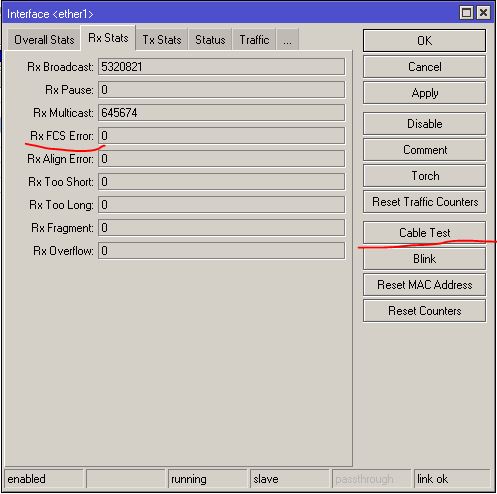Maximize the Interface ether1 window
This screenshot has width=497, height=494.
click(466, 13)
